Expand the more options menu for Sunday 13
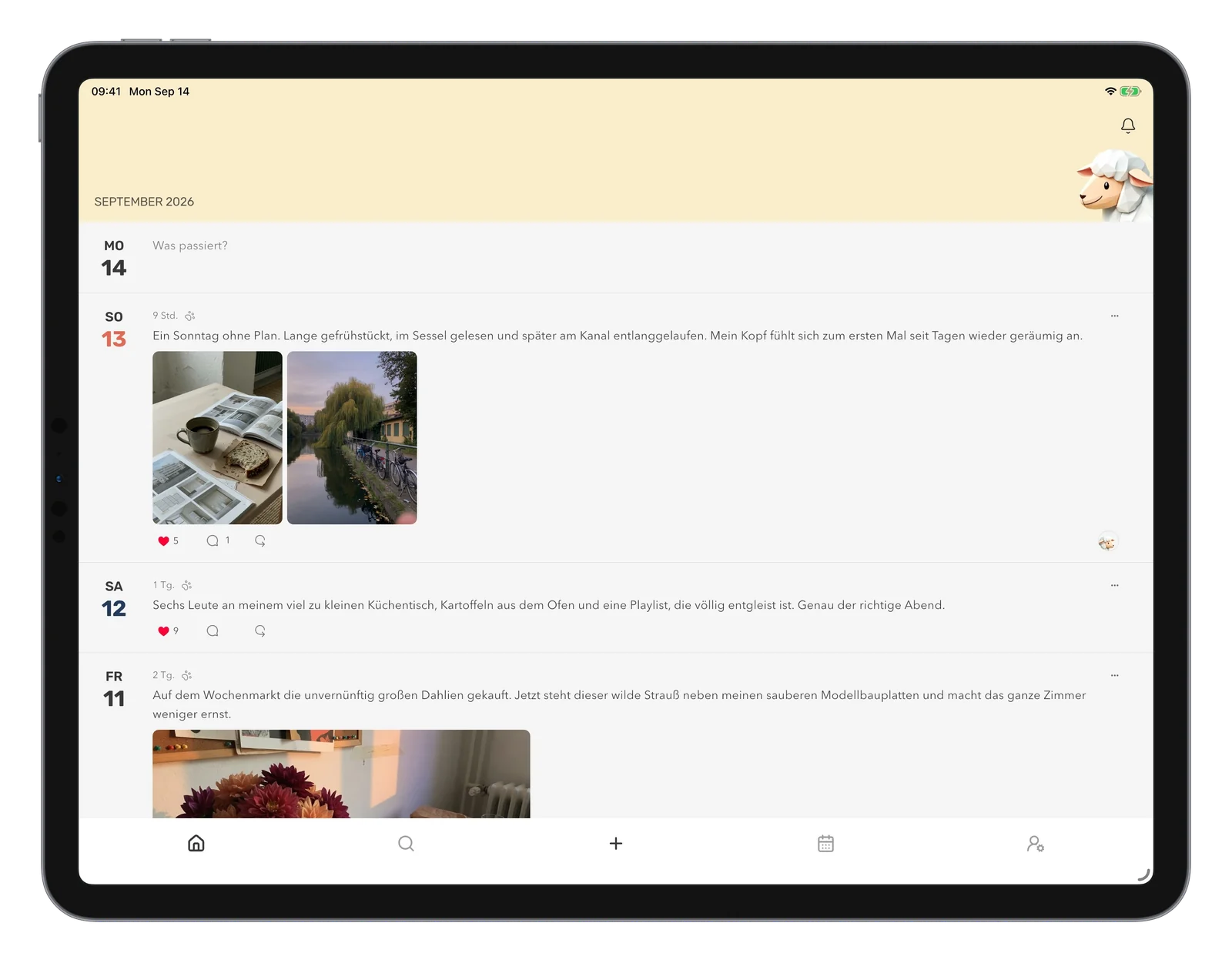This screenshot has width=1232, height=963. pos(1114,316)
